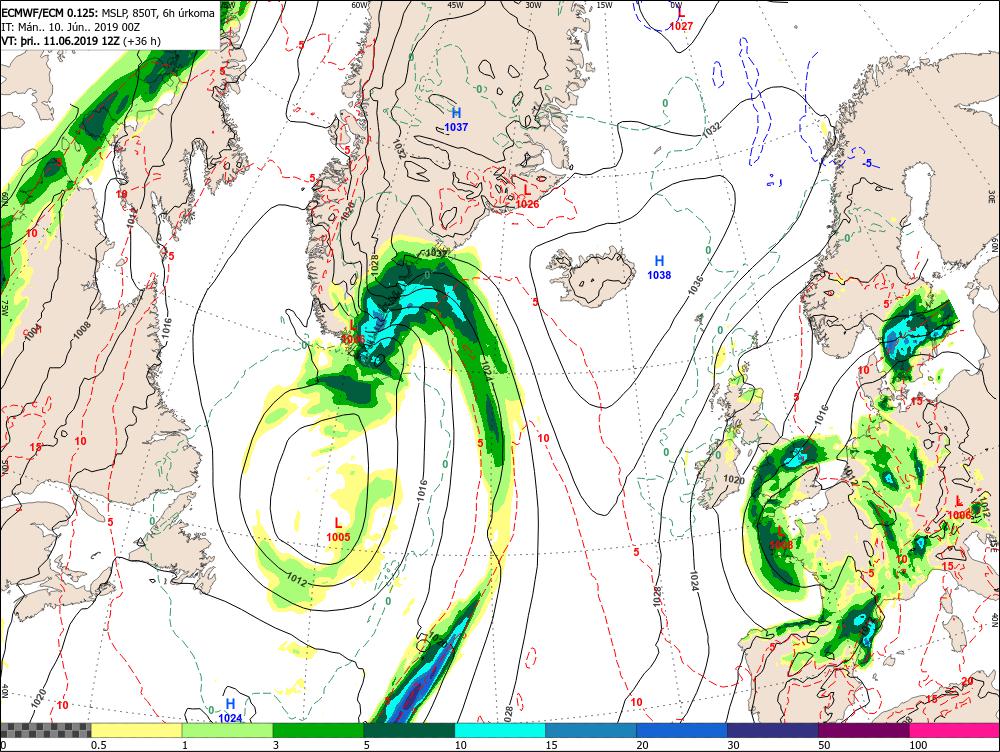This screenshot has width=1000, height=752.
Task: Select the pink 100+ legend swatch
Action: 955,730
